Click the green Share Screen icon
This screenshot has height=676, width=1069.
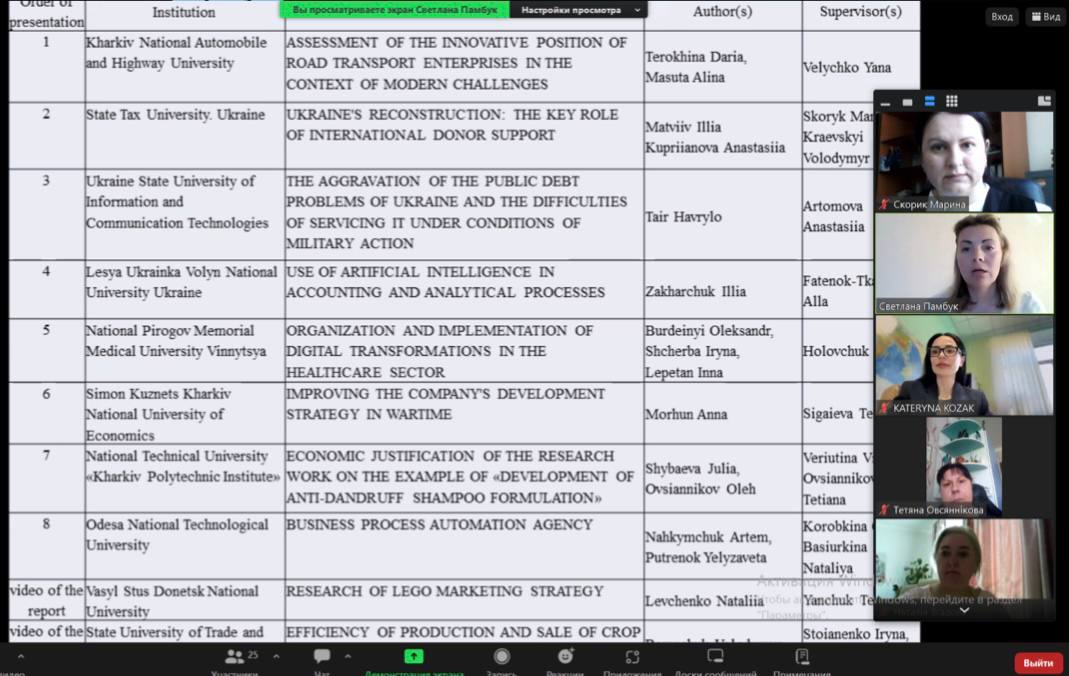(413, 656)
